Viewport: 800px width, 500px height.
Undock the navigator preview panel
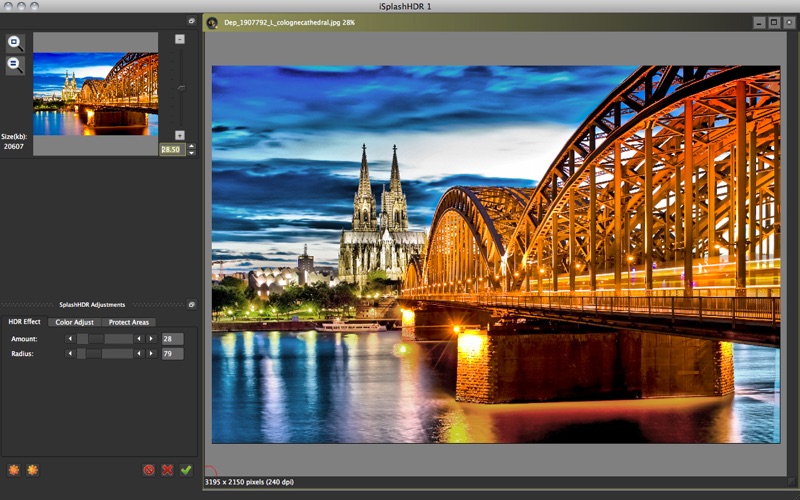(191, 20)
